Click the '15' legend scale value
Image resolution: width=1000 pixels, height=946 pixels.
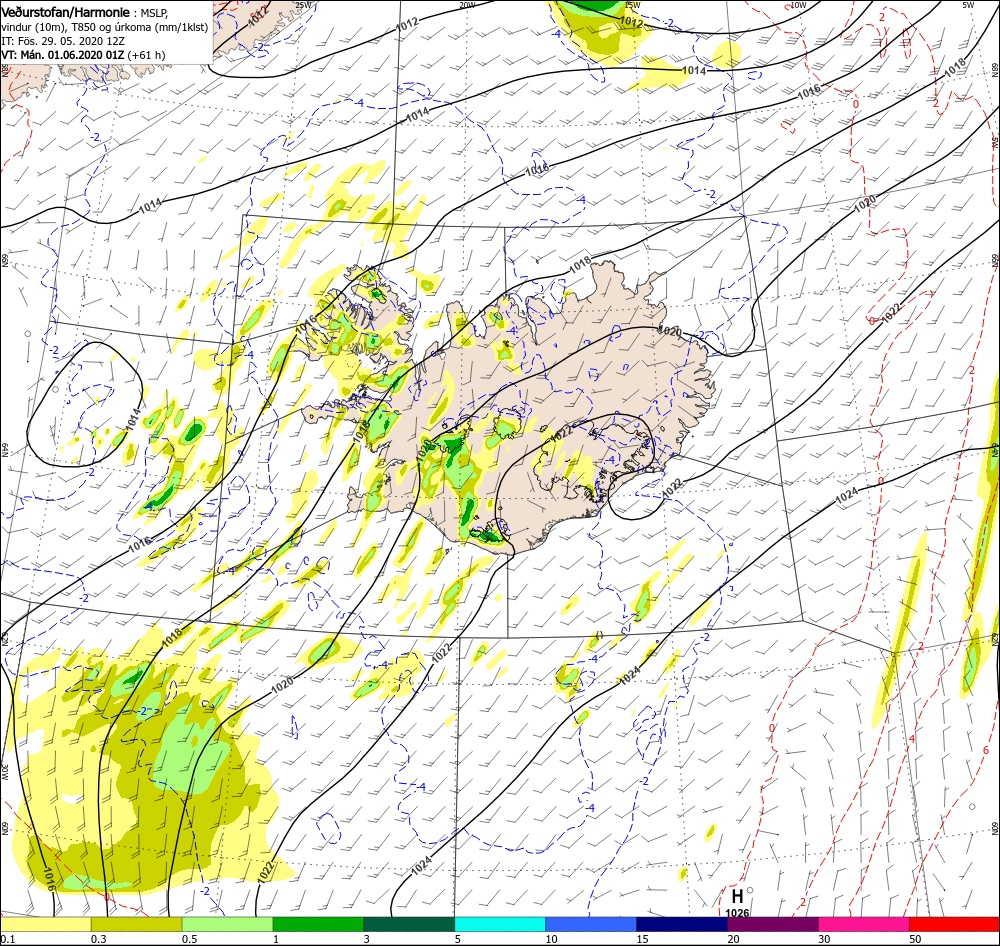(642, 939)
